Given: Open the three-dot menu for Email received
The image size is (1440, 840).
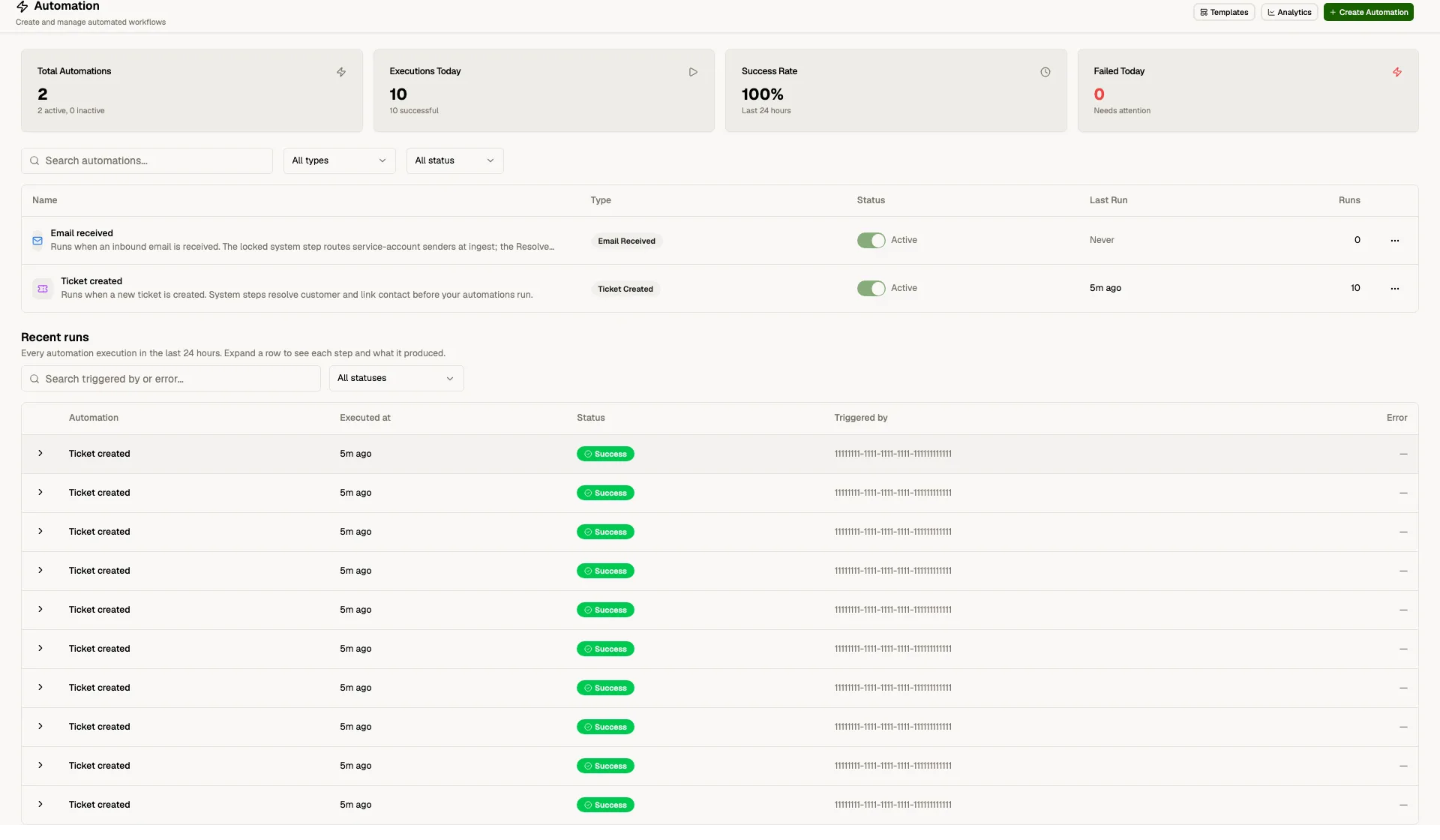Looking at the screenshot, I should point(1395,241).
